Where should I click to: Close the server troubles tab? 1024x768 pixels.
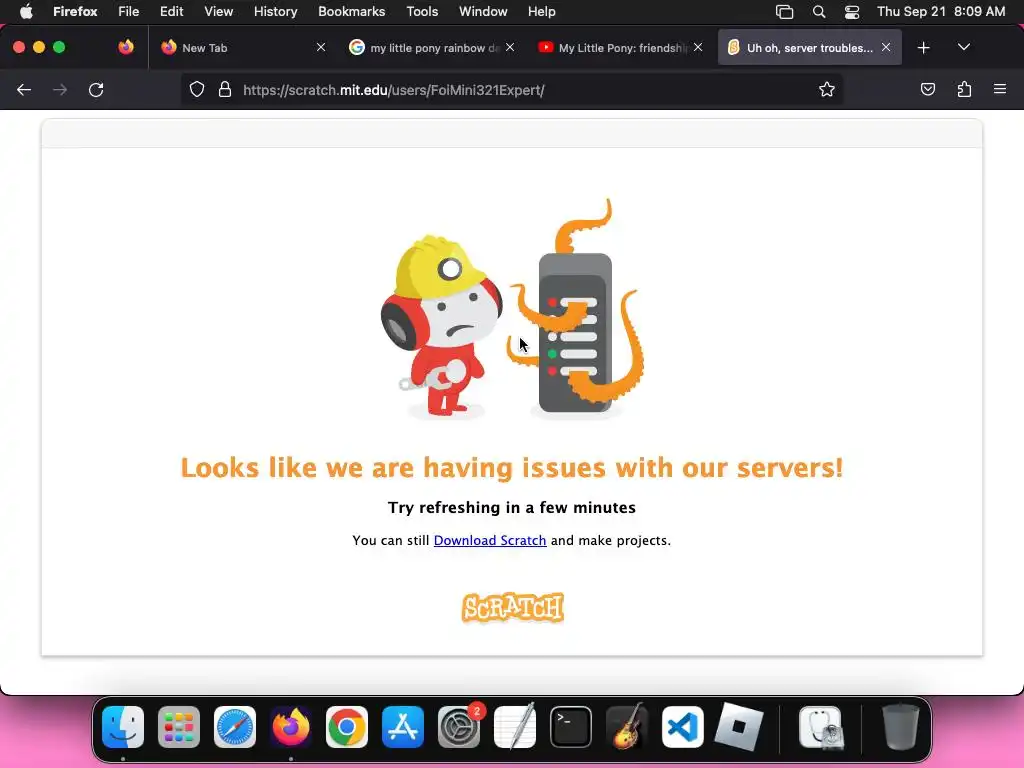pyautogui.click(x=886, y=47)
